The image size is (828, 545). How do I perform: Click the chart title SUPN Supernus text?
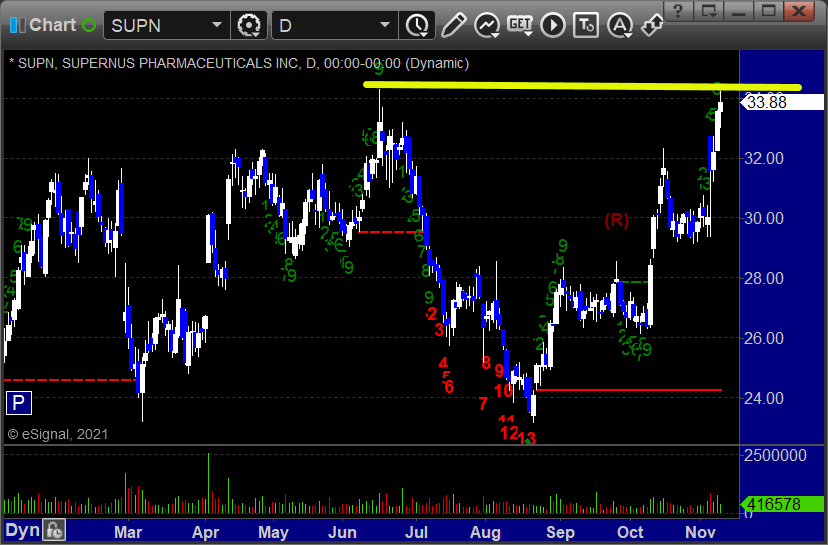(x=239, y=63)
